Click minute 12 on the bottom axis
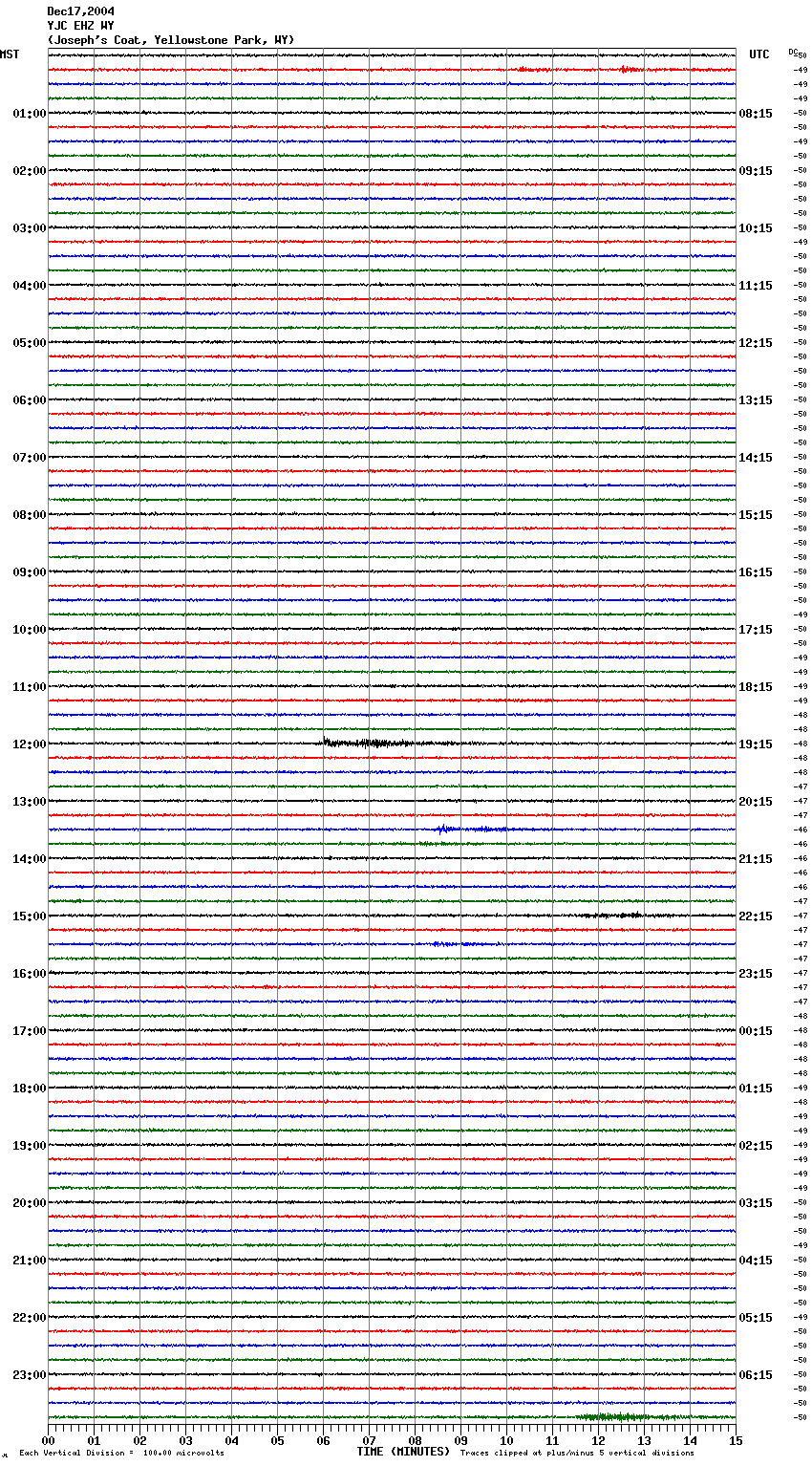 [x=598, y=1440]
